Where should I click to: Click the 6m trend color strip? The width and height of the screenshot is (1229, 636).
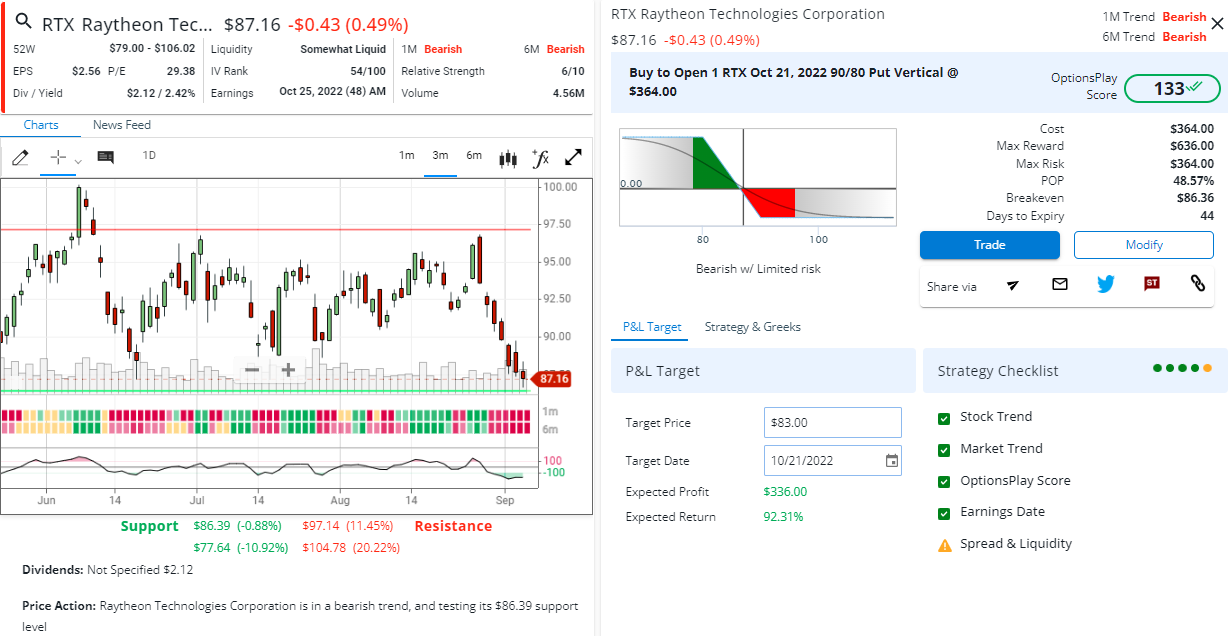pyautogui.click(x=266, y=428)
